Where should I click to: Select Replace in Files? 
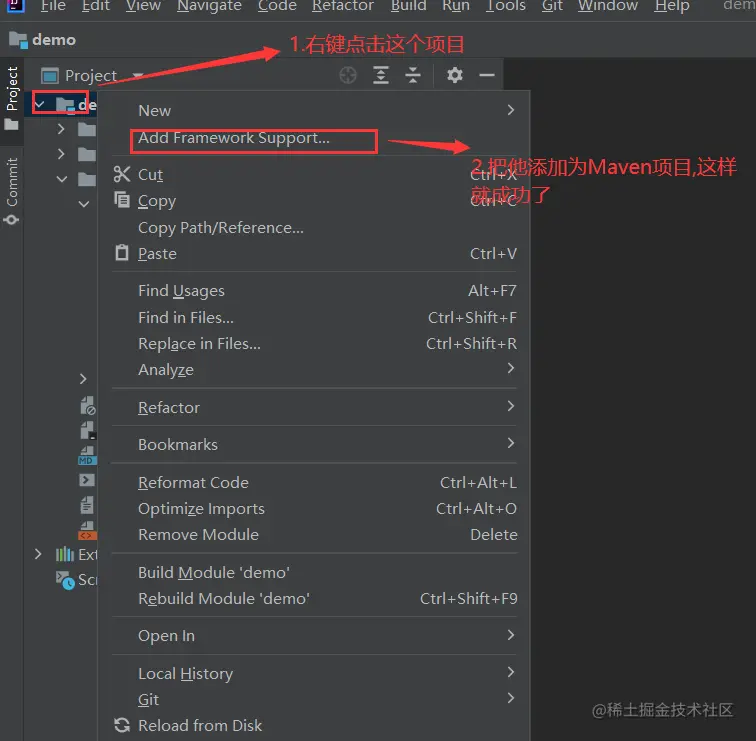tap(314, 343)
